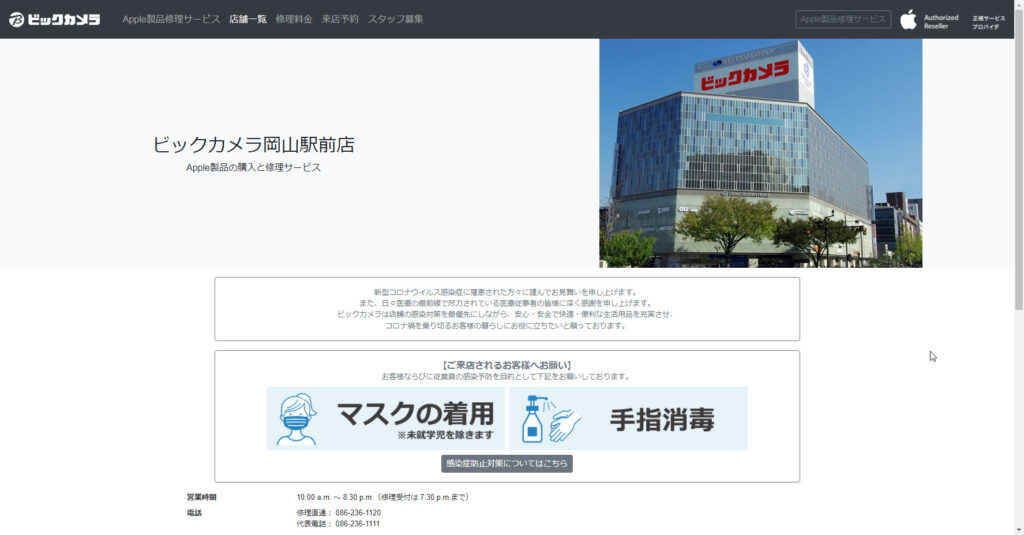The height and width of the screenshot is (535, 1024).
Task: Click the 修理直通 086-236-1120 number
Action: tap(338, 513)
